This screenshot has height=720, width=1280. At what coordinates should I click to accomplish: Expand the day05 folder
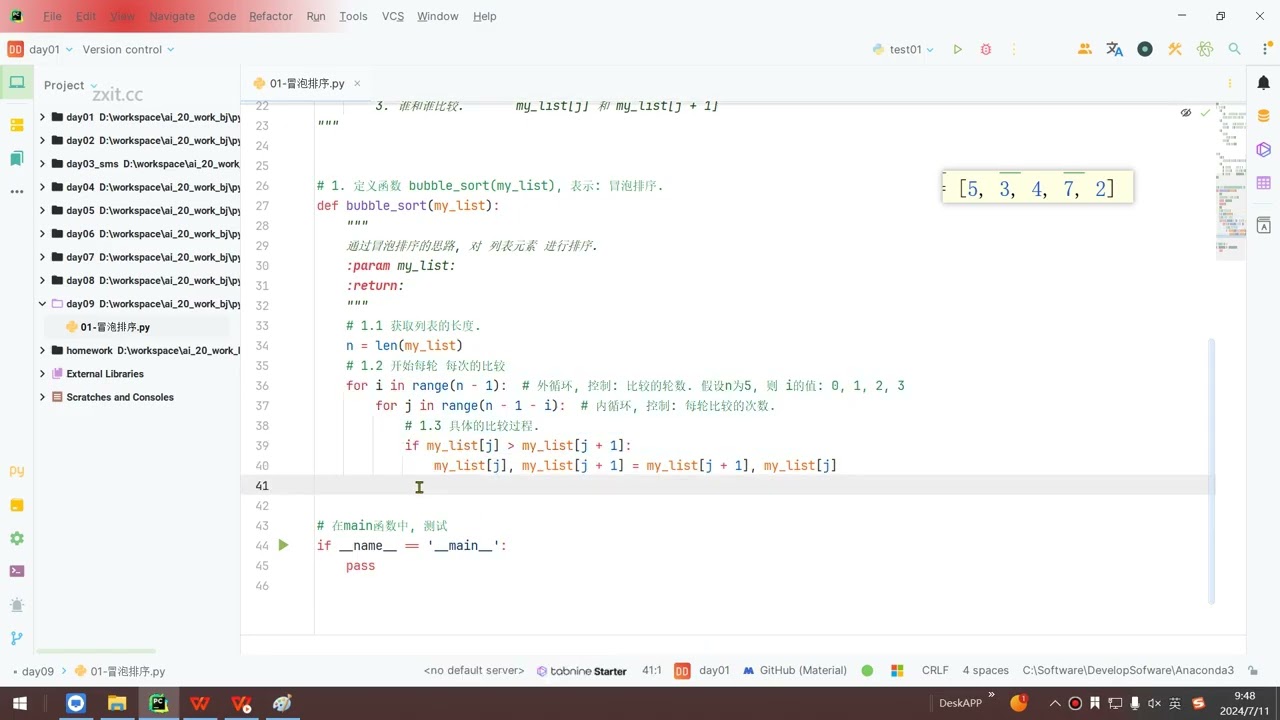pos(42,210)
